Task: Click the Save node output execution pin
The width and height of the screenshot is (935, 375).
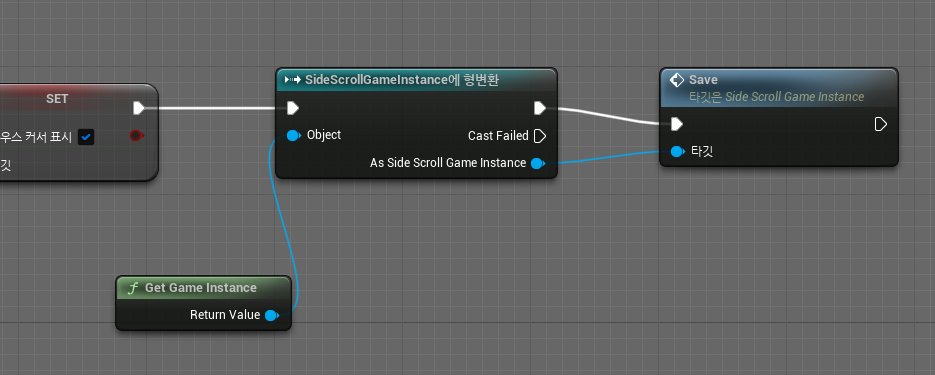Action: 881,124
